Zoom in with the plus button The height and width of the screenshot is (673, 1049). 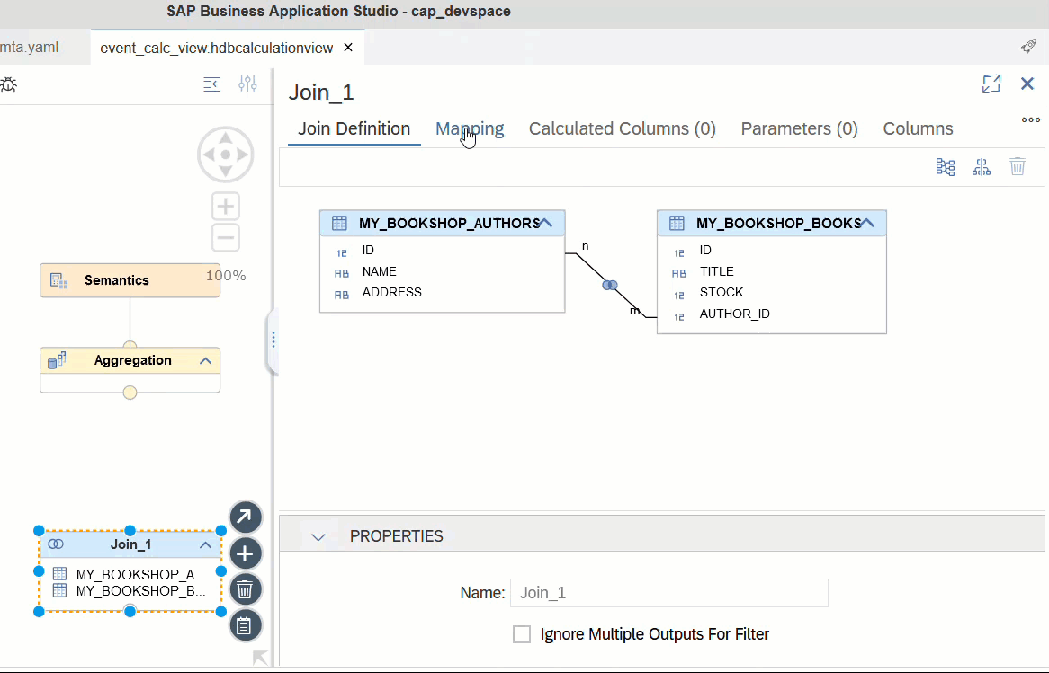[225, 206]
